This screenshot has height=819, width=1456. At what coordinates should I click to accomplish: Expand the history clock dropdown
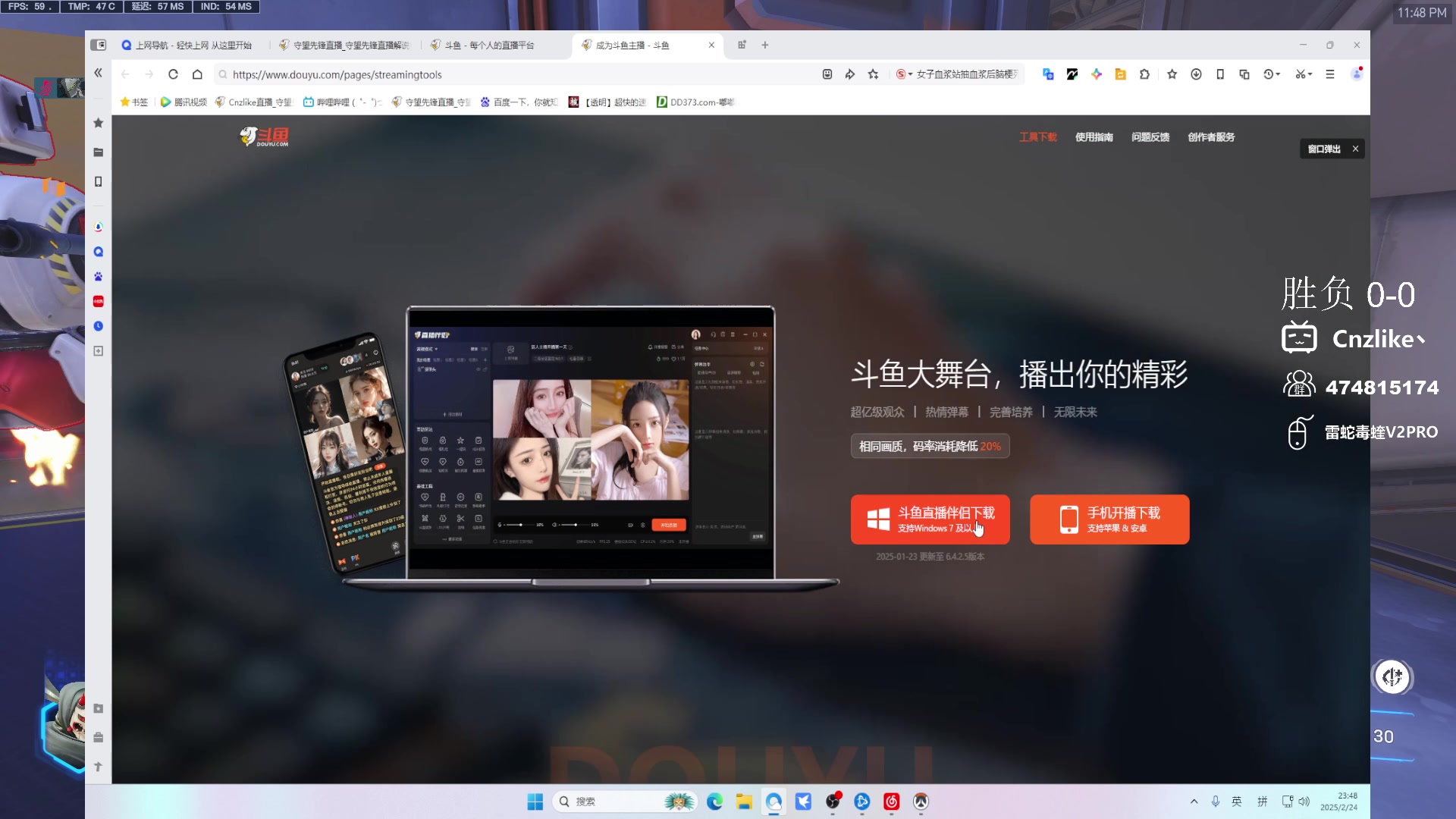[x=1272, y=74]
